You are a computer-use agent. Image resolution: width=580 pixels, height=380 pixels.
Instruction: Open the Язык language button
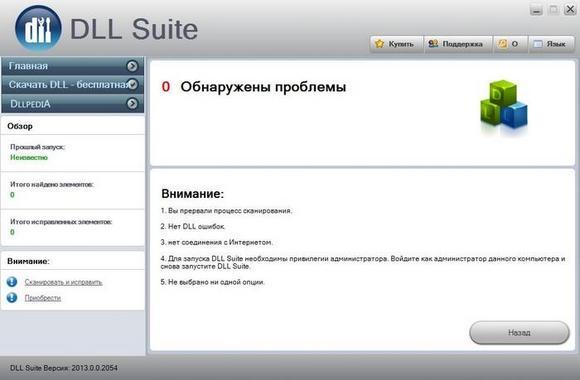[551, 44]
